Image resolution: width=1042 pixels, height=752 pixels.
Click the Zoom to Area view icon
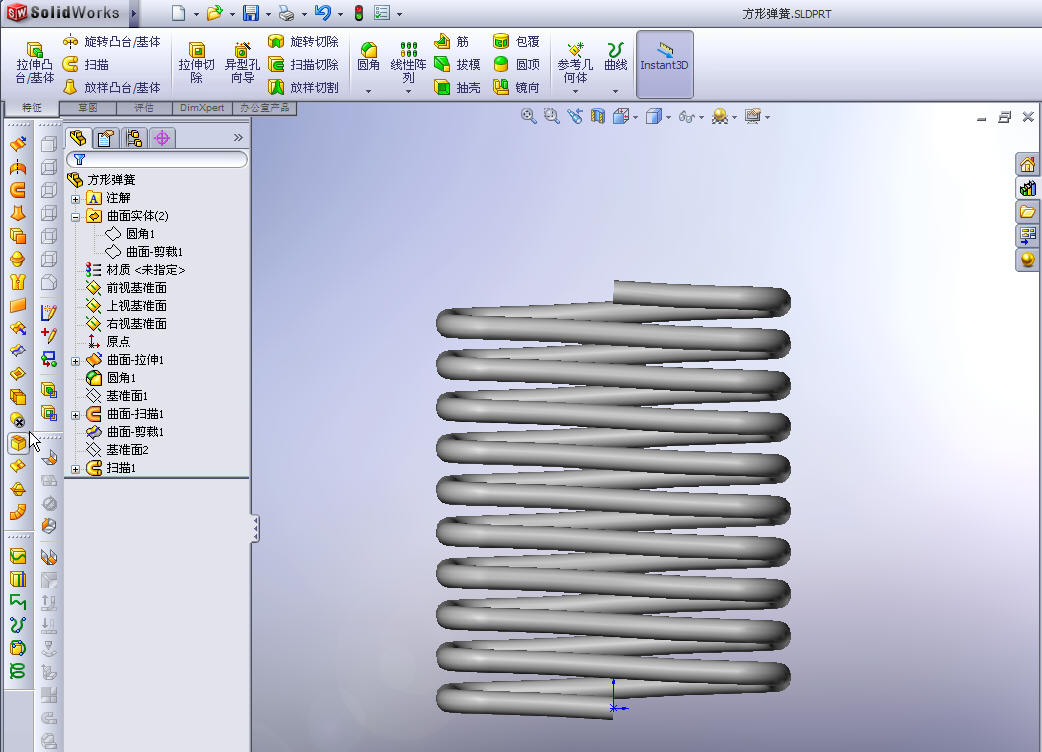pos(552,116)
